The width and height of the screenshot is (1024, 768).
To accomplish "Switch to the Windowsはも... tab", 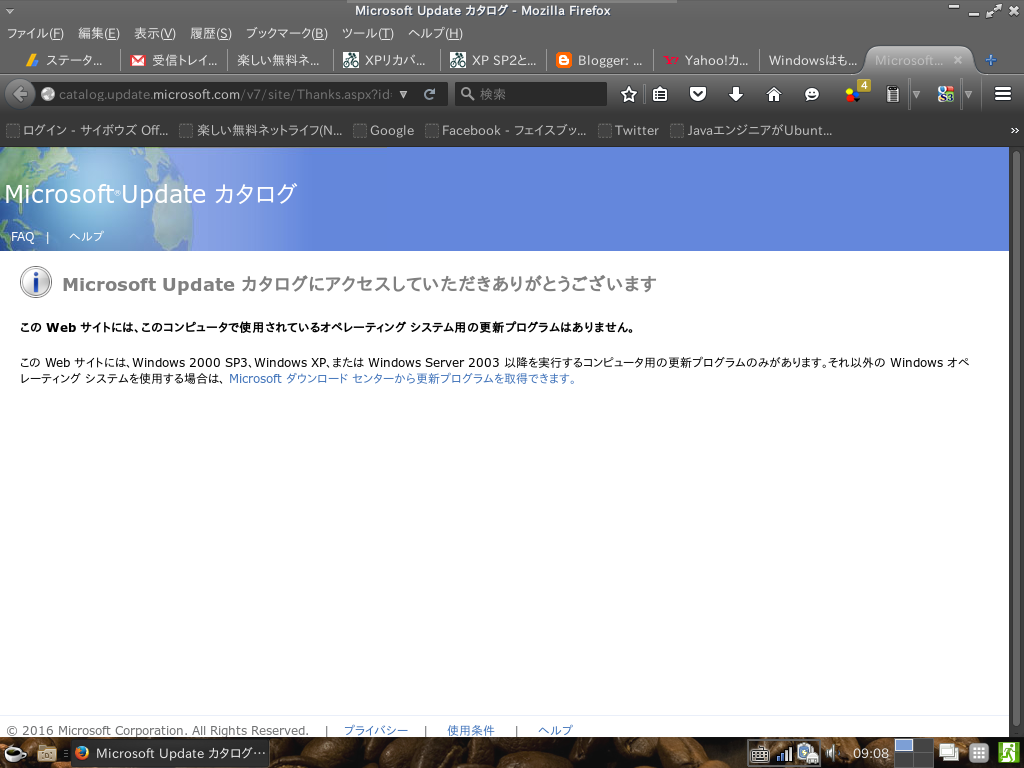I will click(x=812, y=61).
